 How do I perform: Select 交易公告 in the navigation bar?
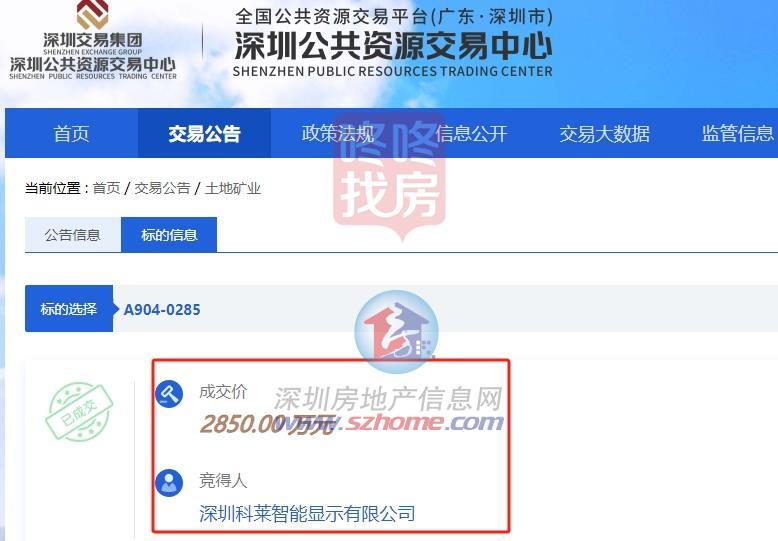[x=204, y=134]
